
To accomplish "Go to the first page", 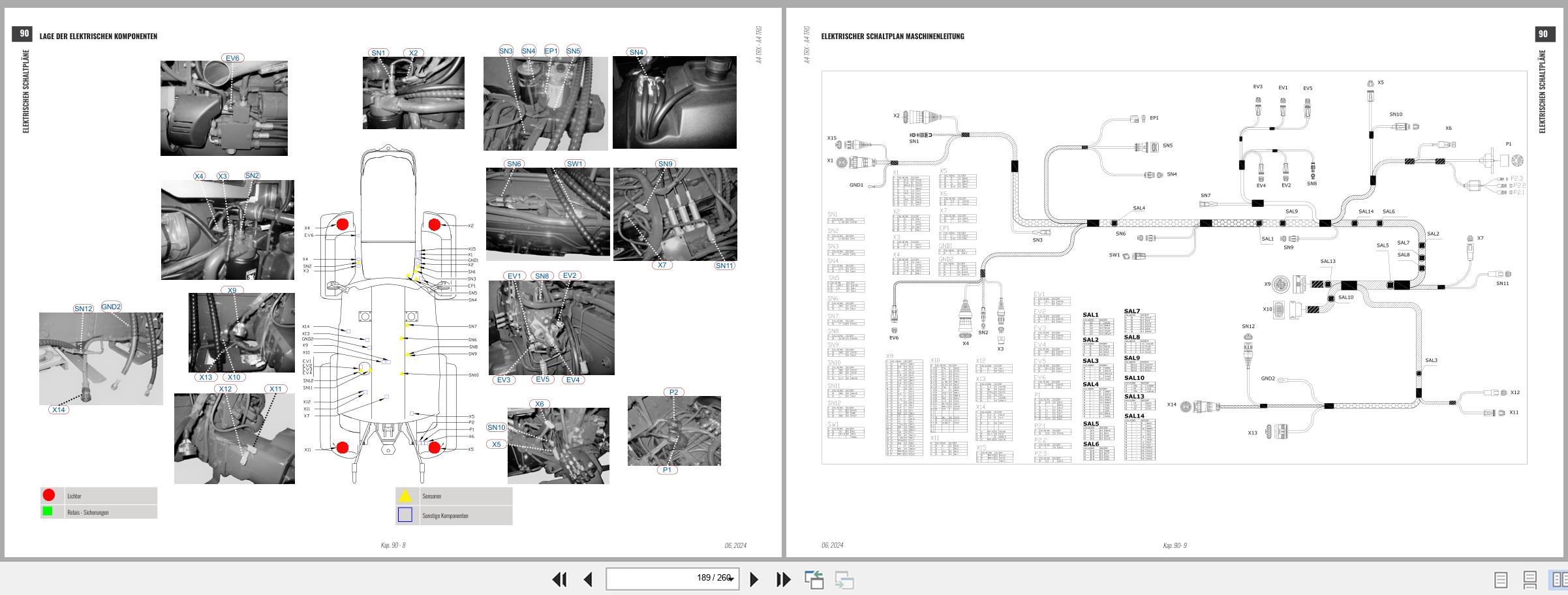I will coord(559,579).
